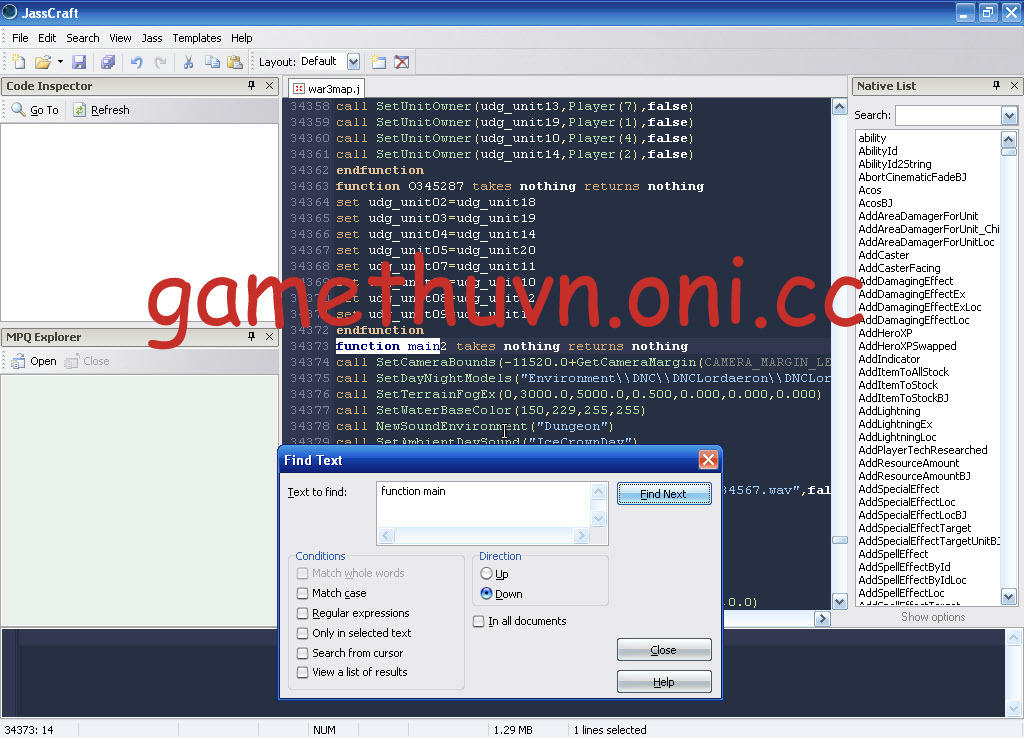Enable the Match case checkbox

pyautogui.click(x=302, y=593)
